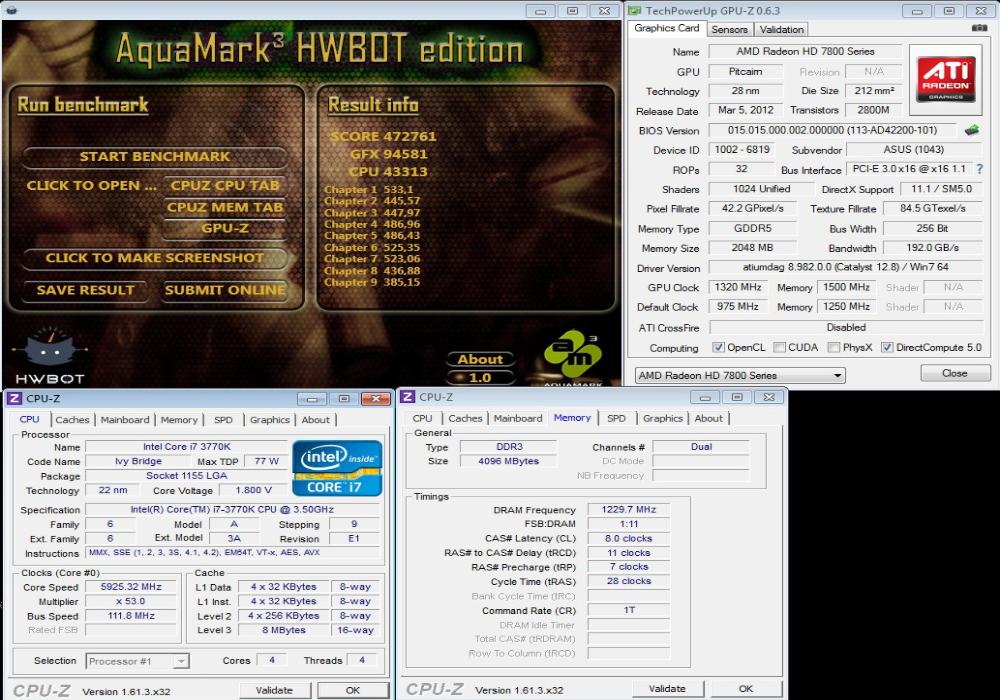Viewport: 1000px width, 700px height.
Task: Open the SPD tab in the CPU-Z CPU window
Action: [x=223, y=419]
